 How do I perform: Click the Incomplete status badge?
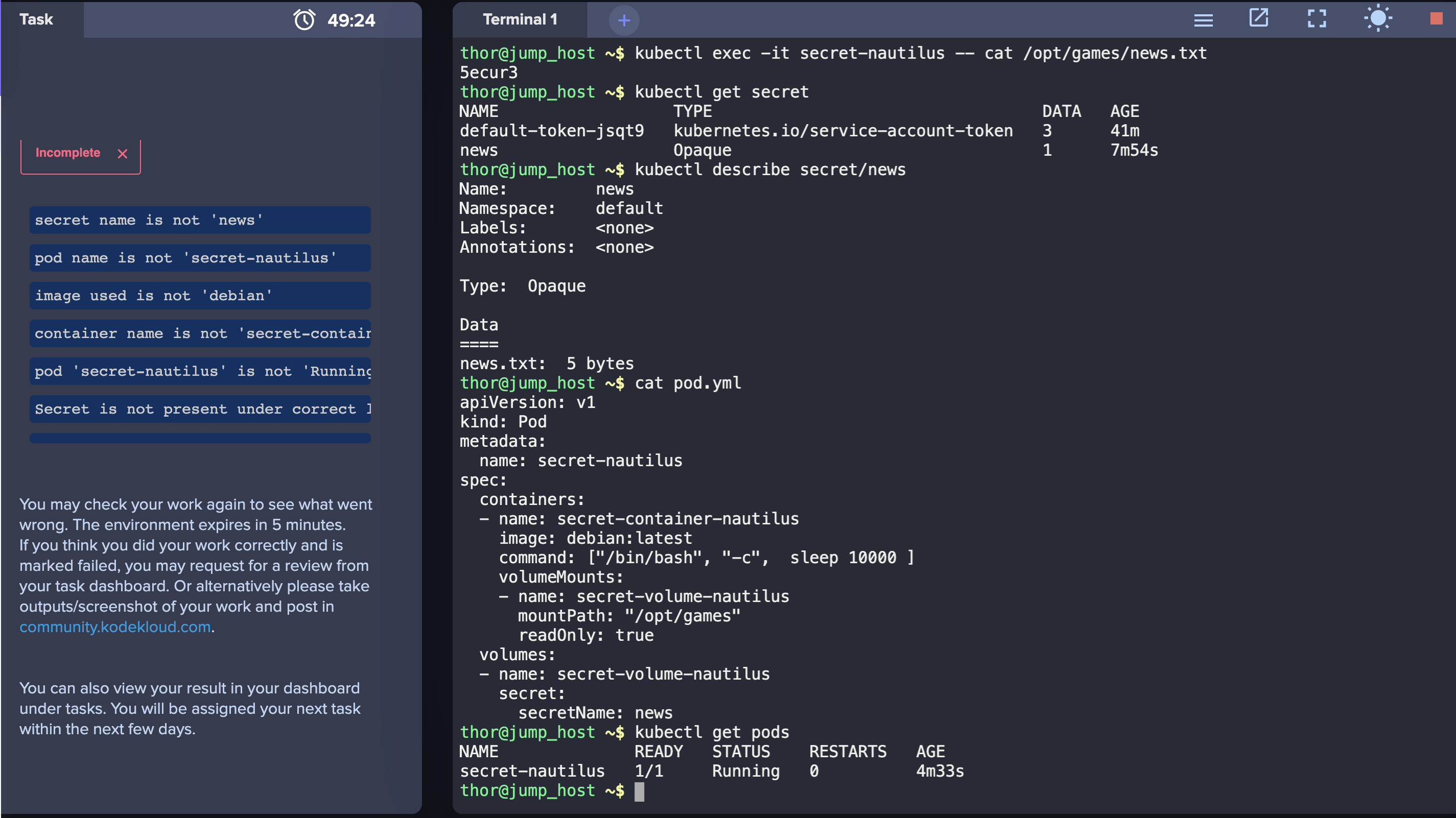[x=68, y=153]
